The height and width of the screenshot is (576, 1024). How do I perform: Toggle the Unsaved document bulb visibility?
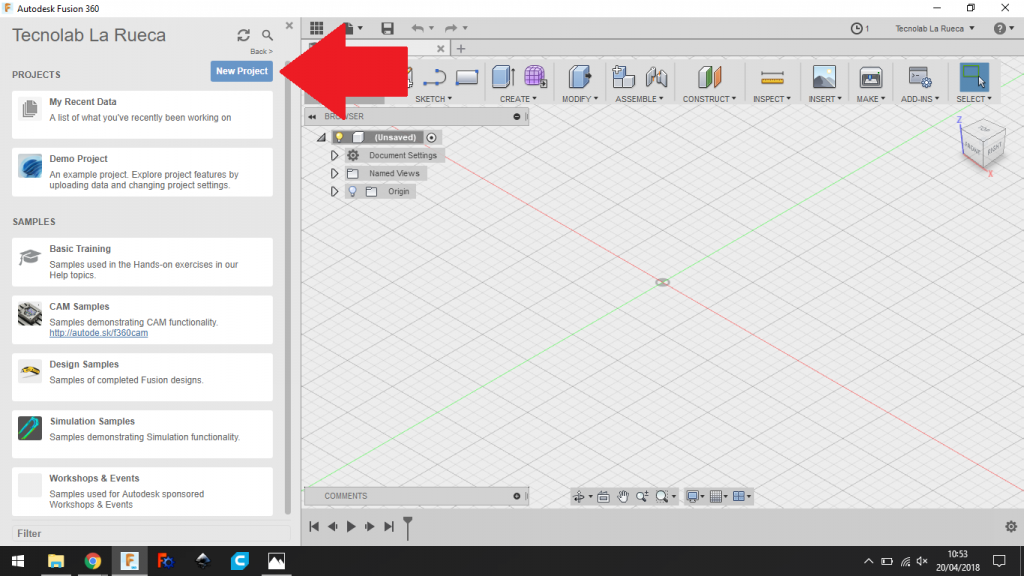(339, 136)
